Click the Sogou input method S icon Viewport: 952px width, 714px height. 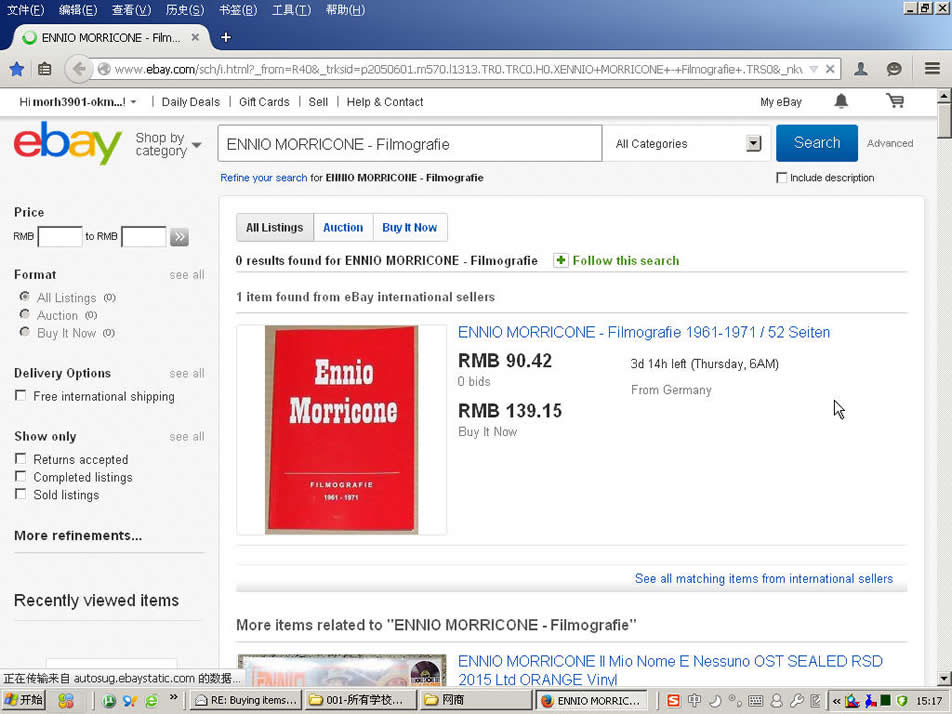673,701
